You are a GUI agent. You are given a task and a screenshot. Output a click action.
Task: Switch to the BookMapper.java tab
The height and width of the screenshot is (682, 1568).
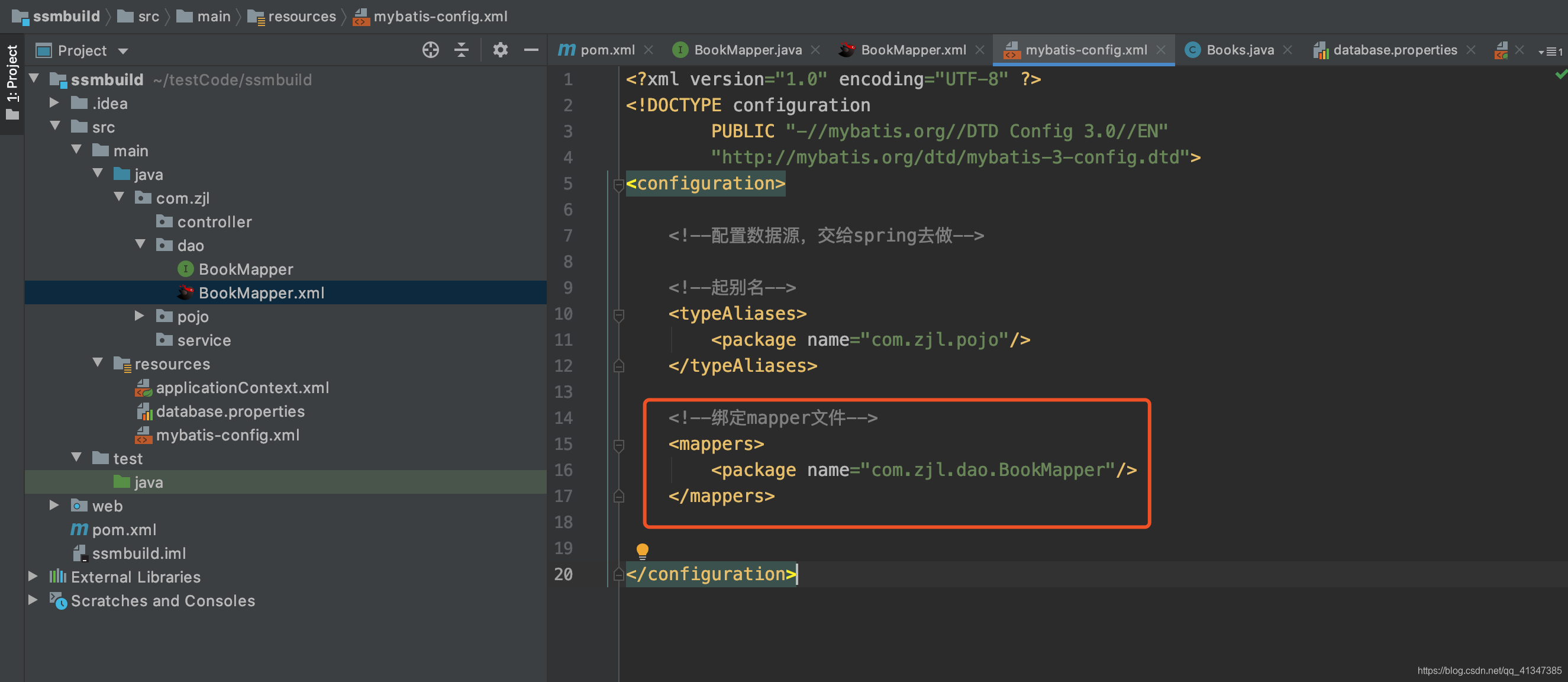[747, 50]
